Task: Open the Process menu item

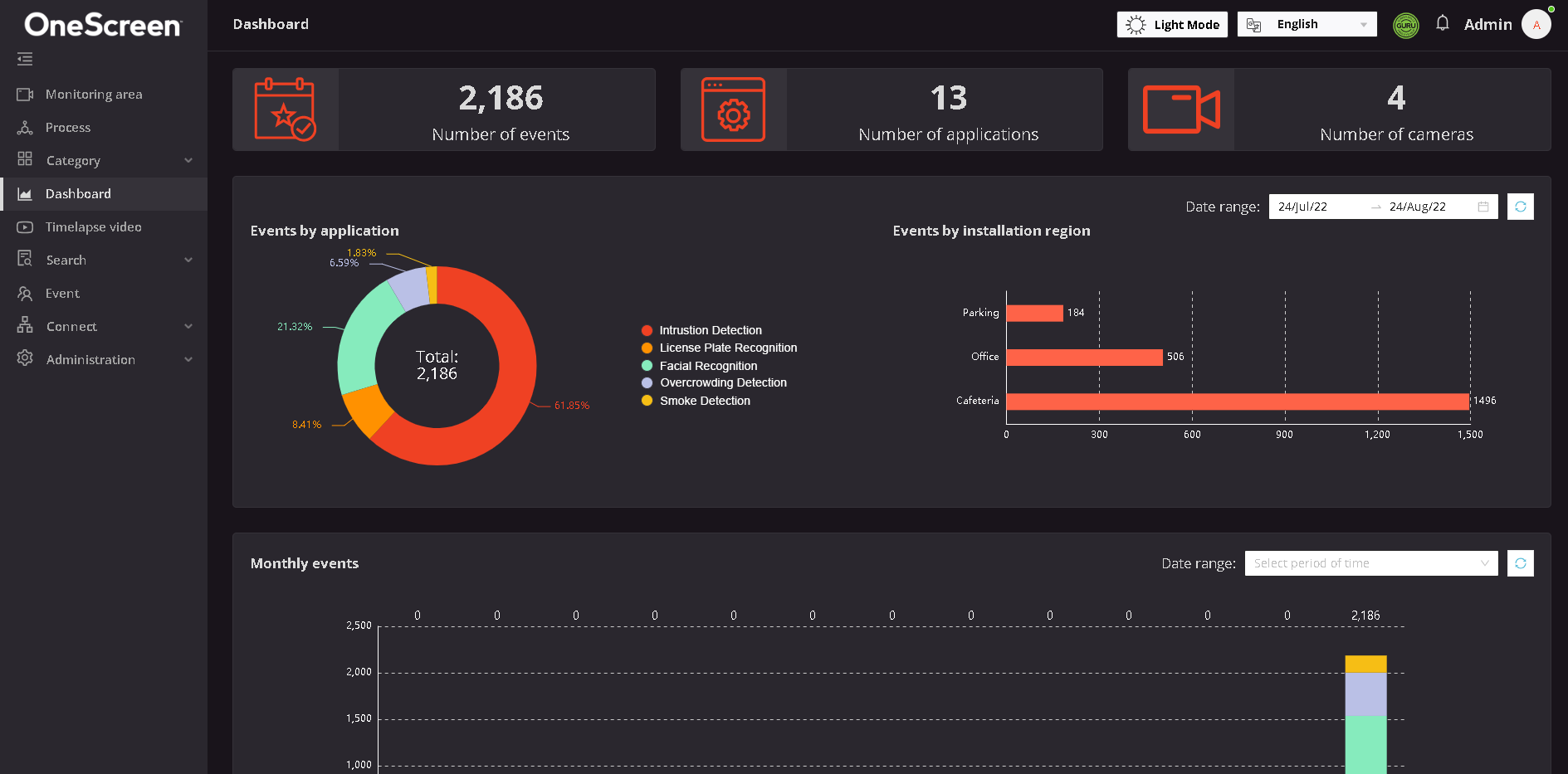Action: (x=104, y=128)
